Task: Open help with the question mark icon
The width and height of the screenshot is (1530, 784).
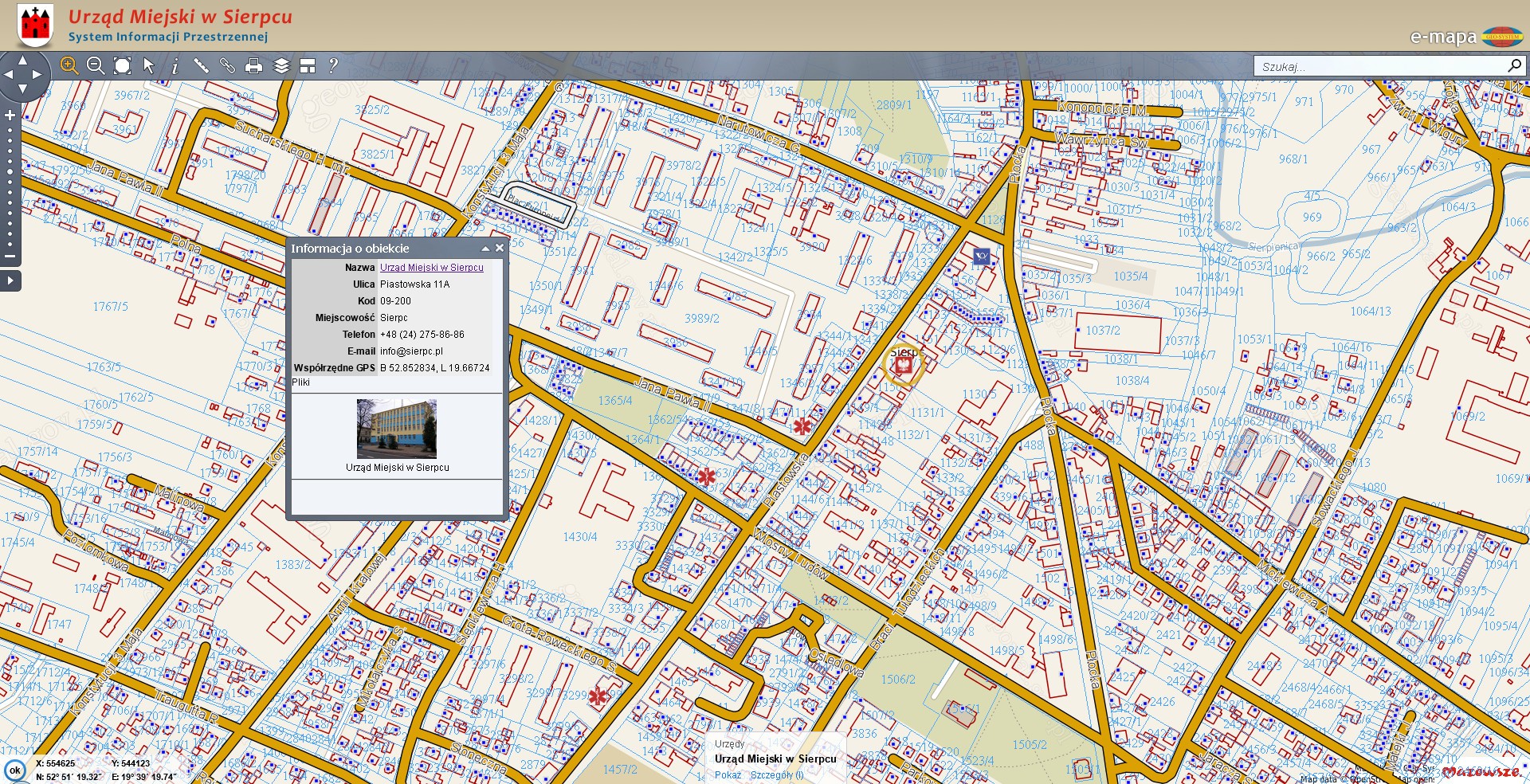Action: [333, 66]
